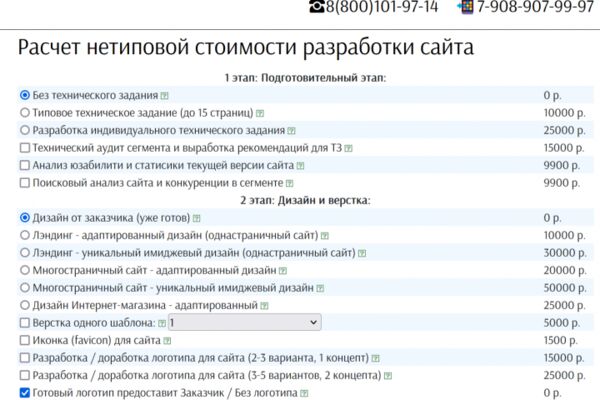600x400 pixels.
Task: Click the mobile phone icon before 7-908-907-99-97
Action: (x=466, y=7)
